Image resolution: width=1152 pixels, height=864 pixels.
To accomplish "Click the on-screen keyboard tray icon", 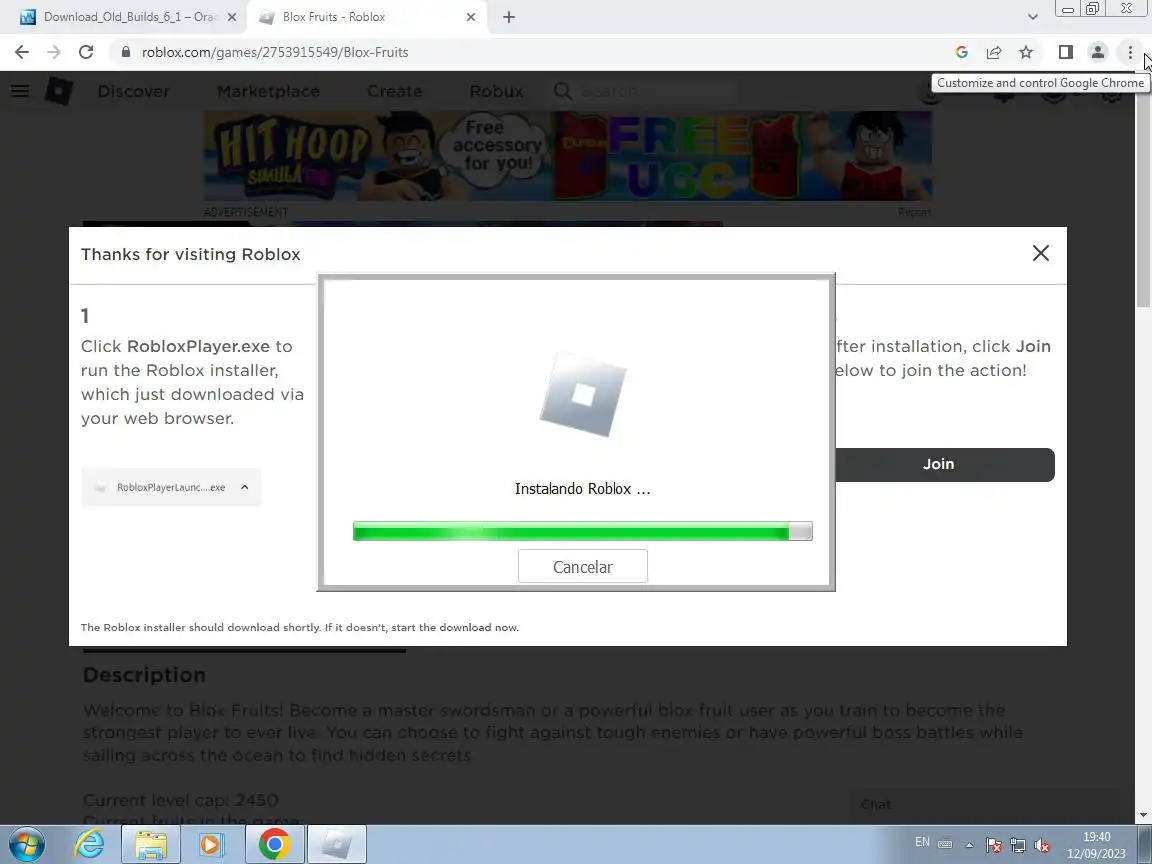I will [945, 845].
